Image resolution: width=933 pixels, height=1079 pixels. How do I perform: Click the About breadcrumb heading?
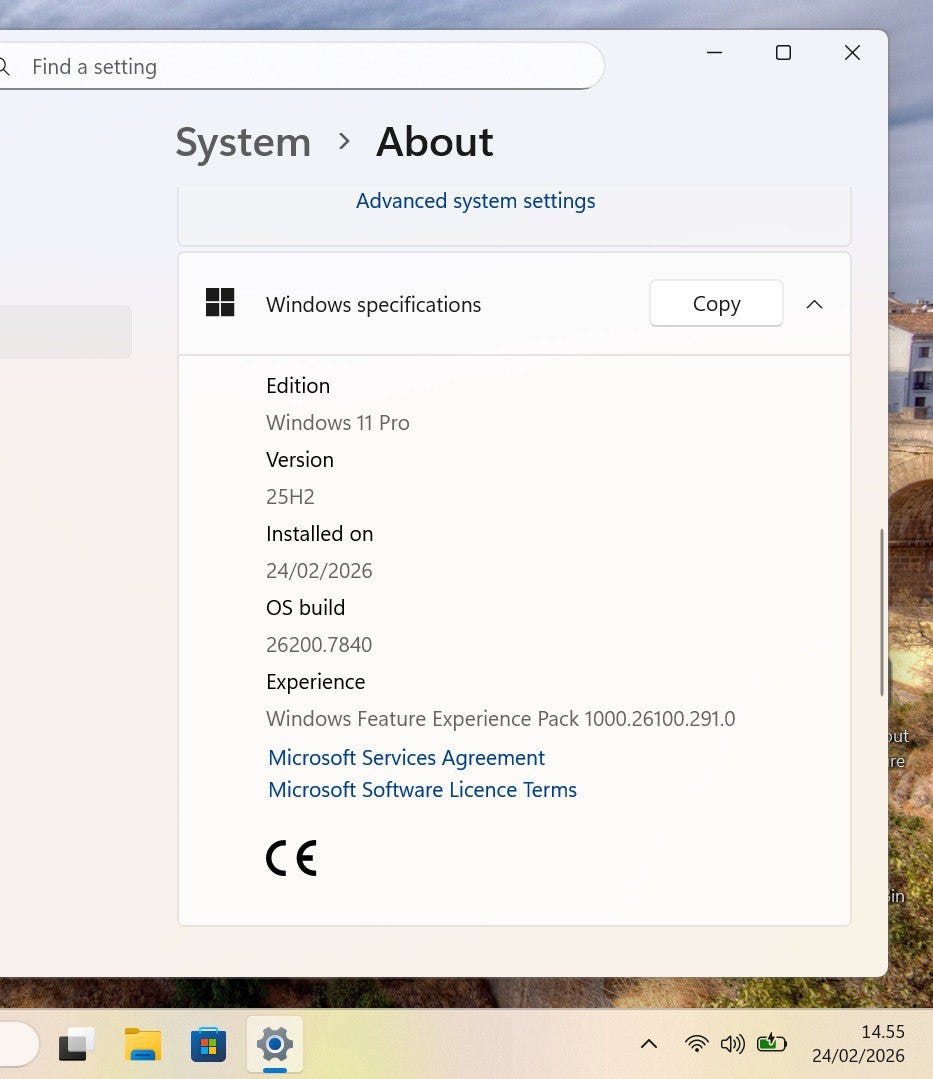point(434,142)
